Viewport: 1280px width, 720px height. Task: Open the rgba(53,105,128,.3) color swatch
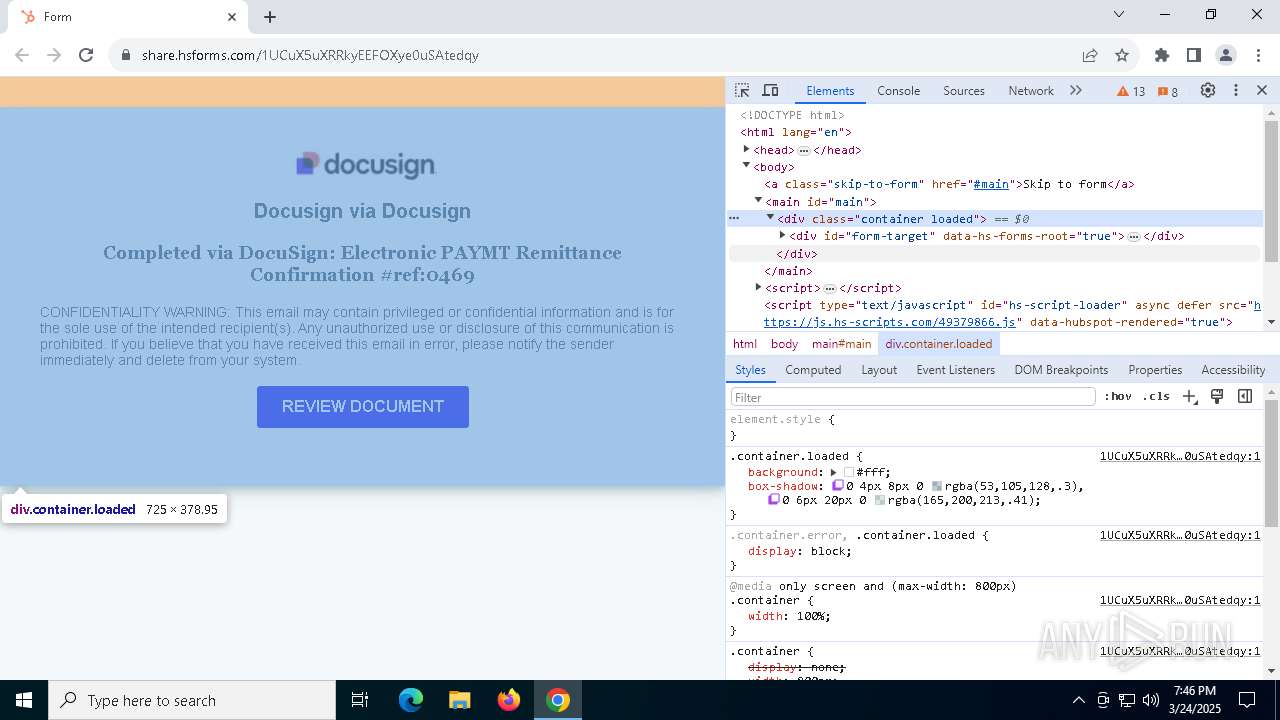[x=937, y=486]
